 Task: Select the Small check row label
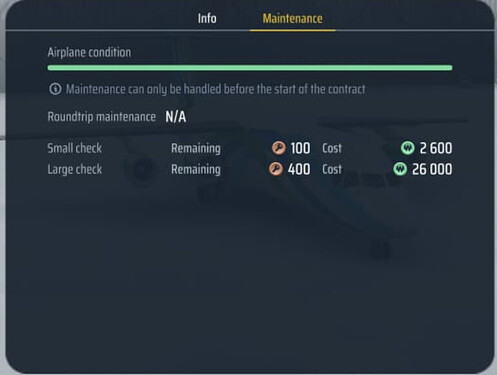pyautogui.click(x=75, y=148)
